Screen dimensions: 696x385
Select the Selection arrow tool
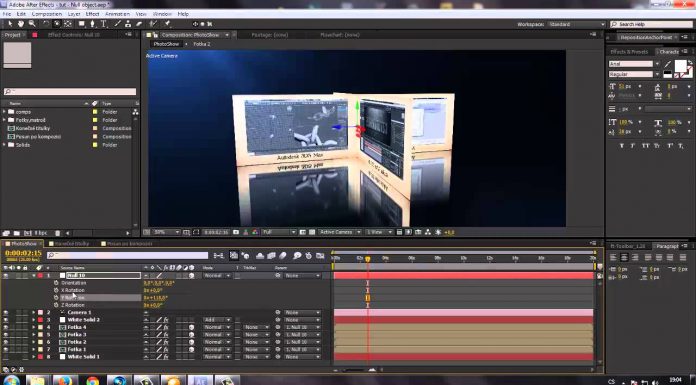[10, 24]
